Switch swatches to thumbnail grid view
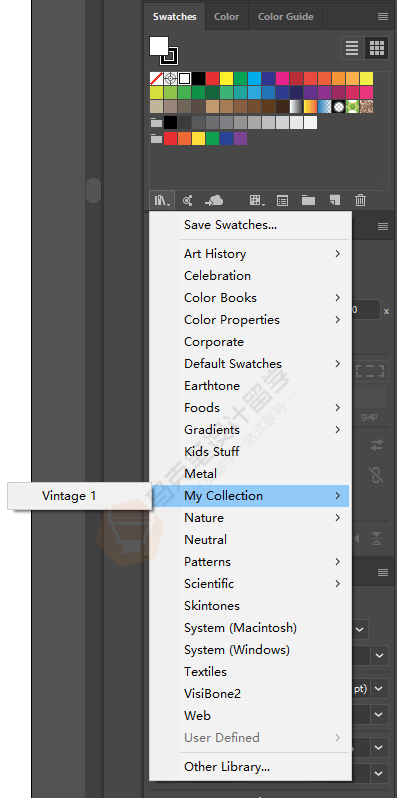This screenshot has height=798, width=397. [x=377, y=48]
